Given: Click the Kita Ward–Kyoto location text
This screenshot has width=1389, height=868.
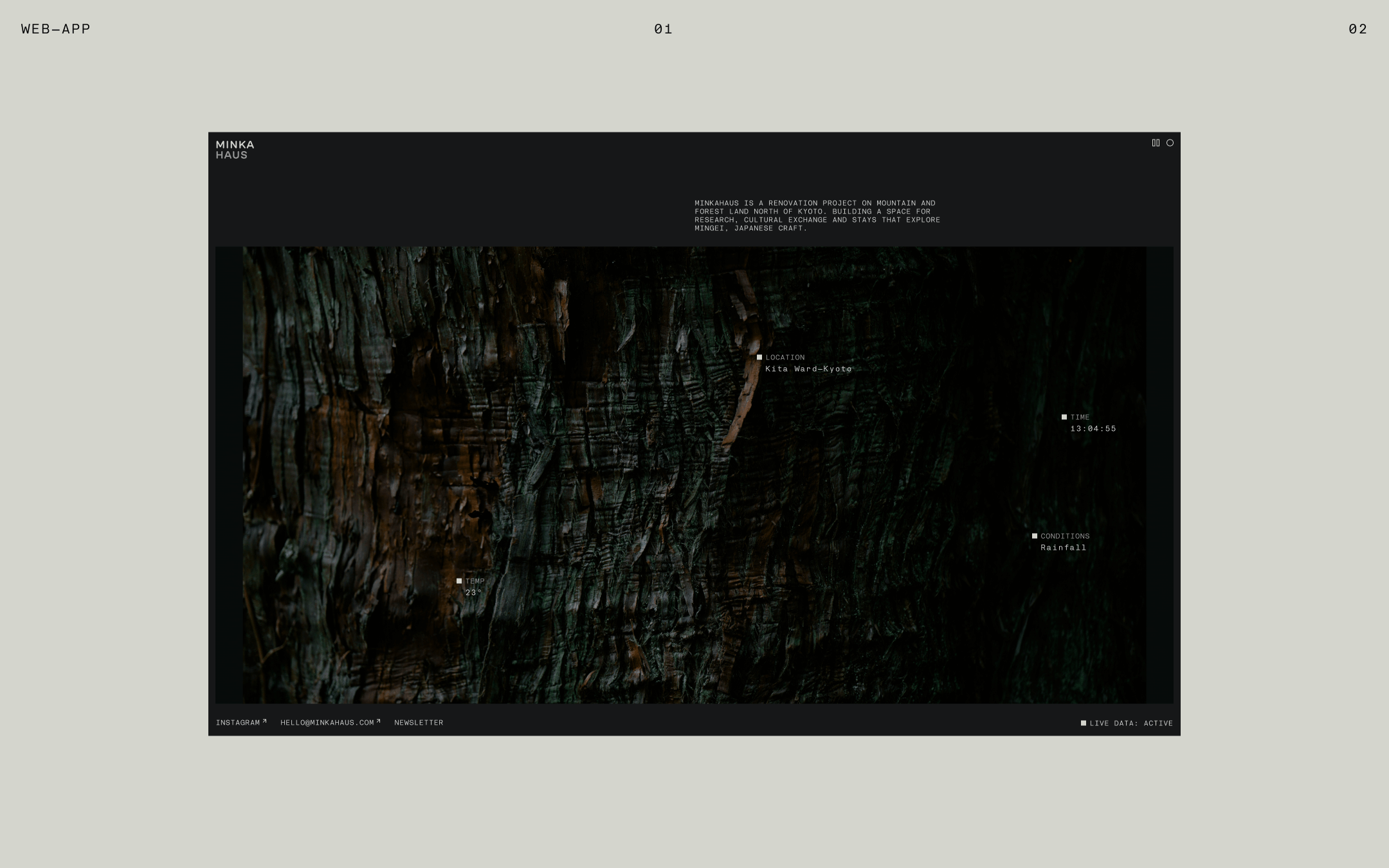Looking at the screenshot, I should [808, 369].
